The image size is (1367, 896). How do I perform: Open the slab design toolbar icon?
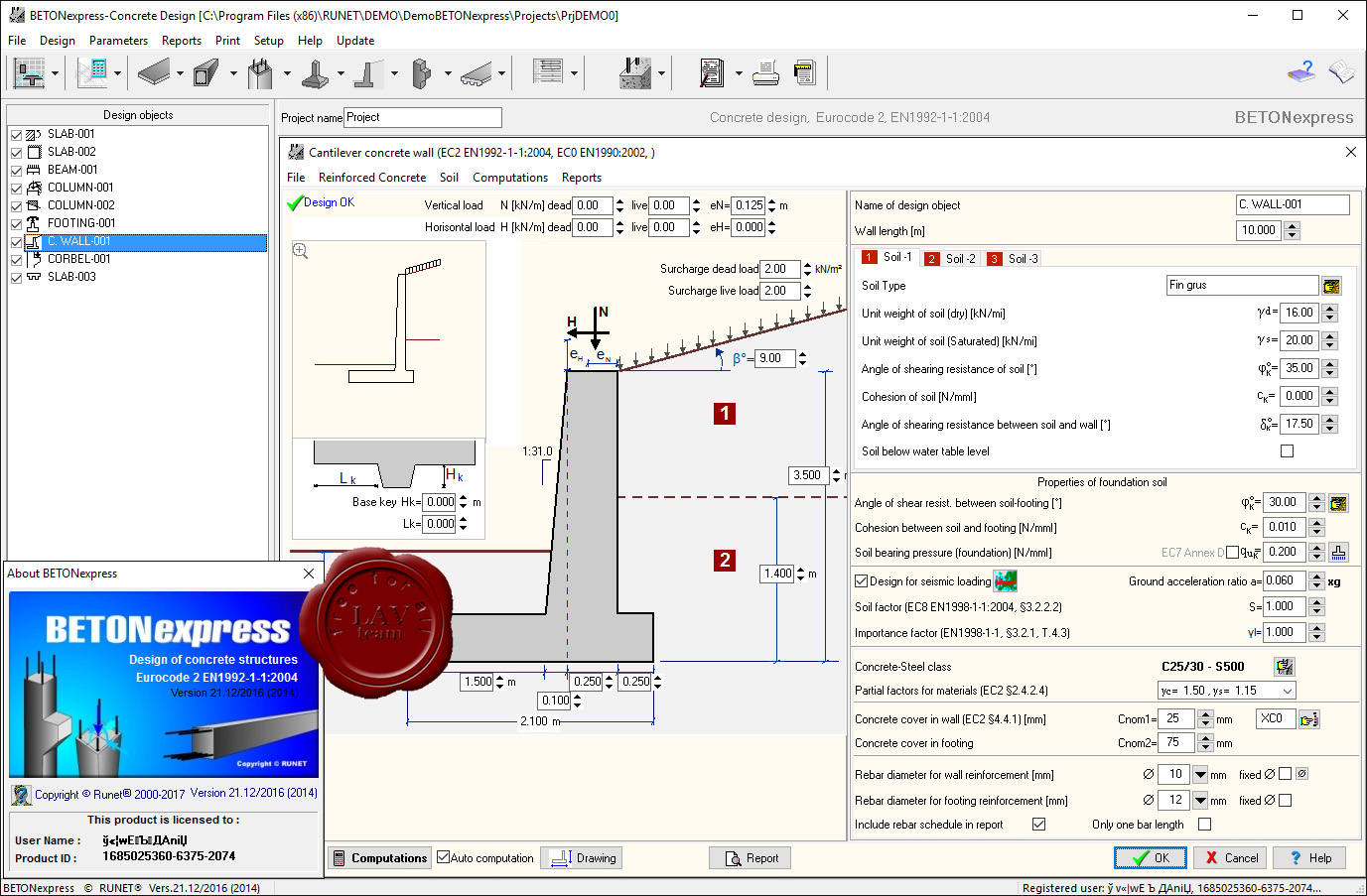[154, 72]
